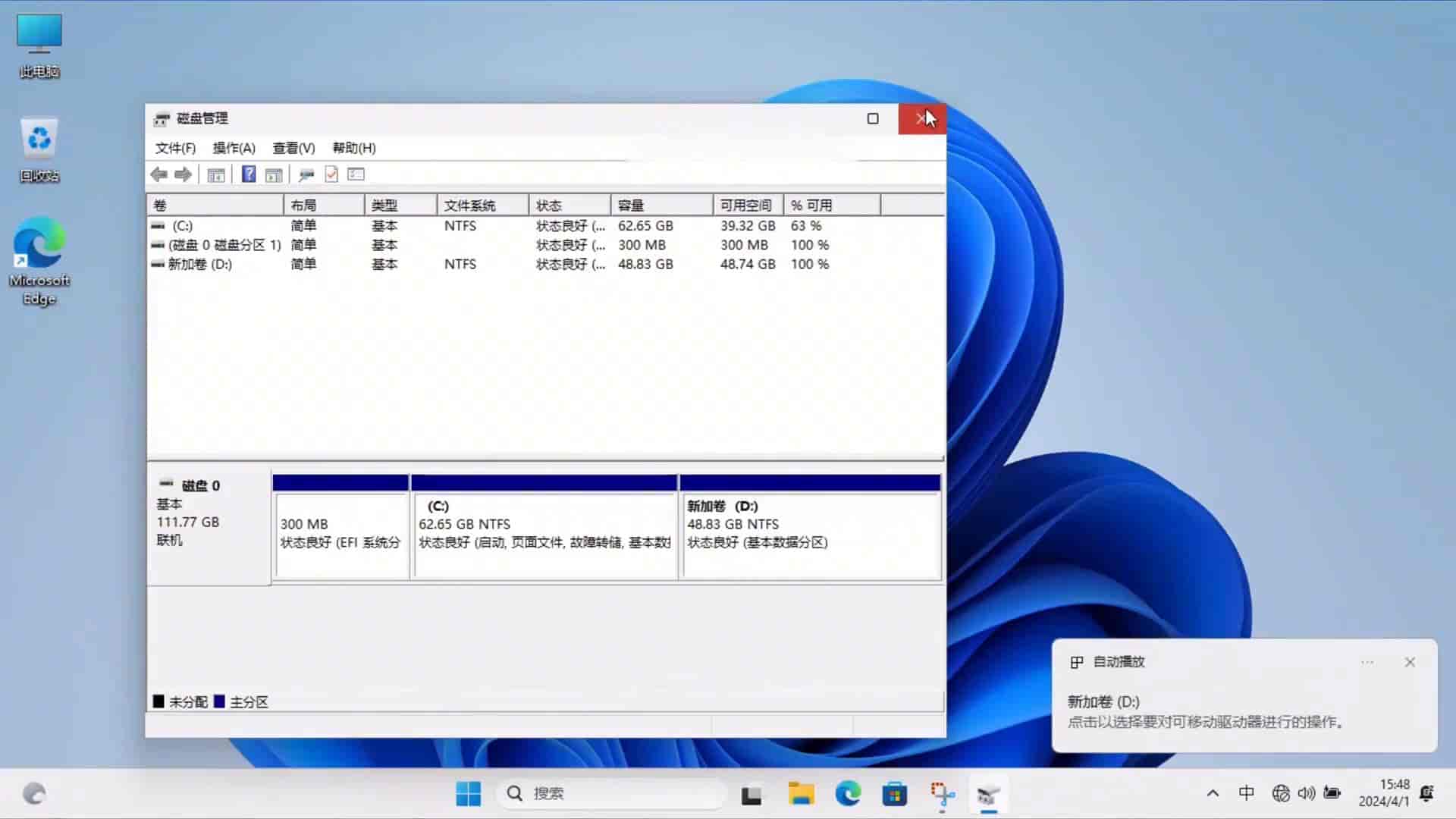Sort by the 状态 column header
Image resolution: width=1456 pixels, height=819 pixels.
[x=570, y=205]
